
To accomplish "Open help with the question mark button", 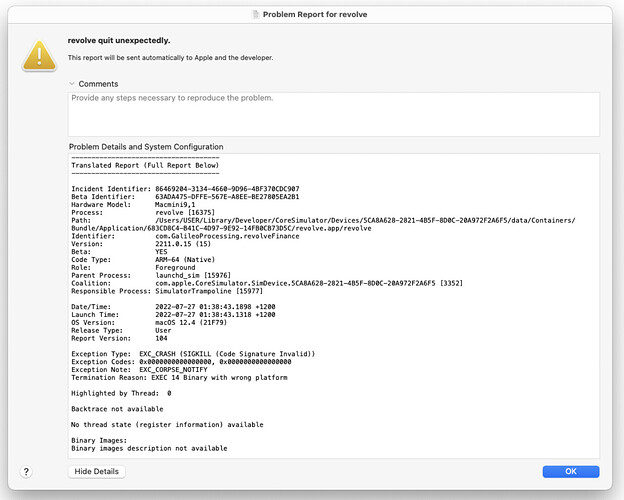I will point(26,471).
